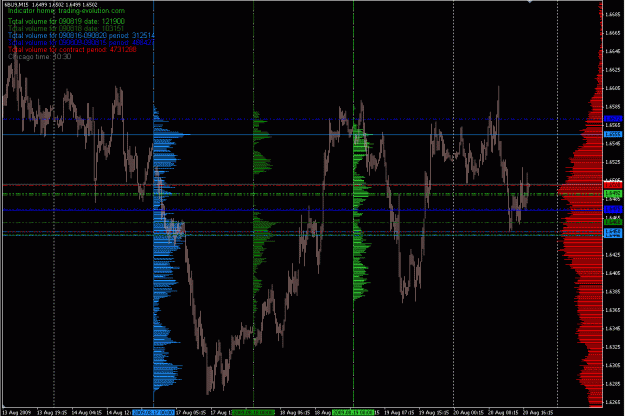This screenshot has height=416, width=625.
Task: Click the 'Chicago time: 10:30' label
Action: pyautogui.click(x=39, y=57)
